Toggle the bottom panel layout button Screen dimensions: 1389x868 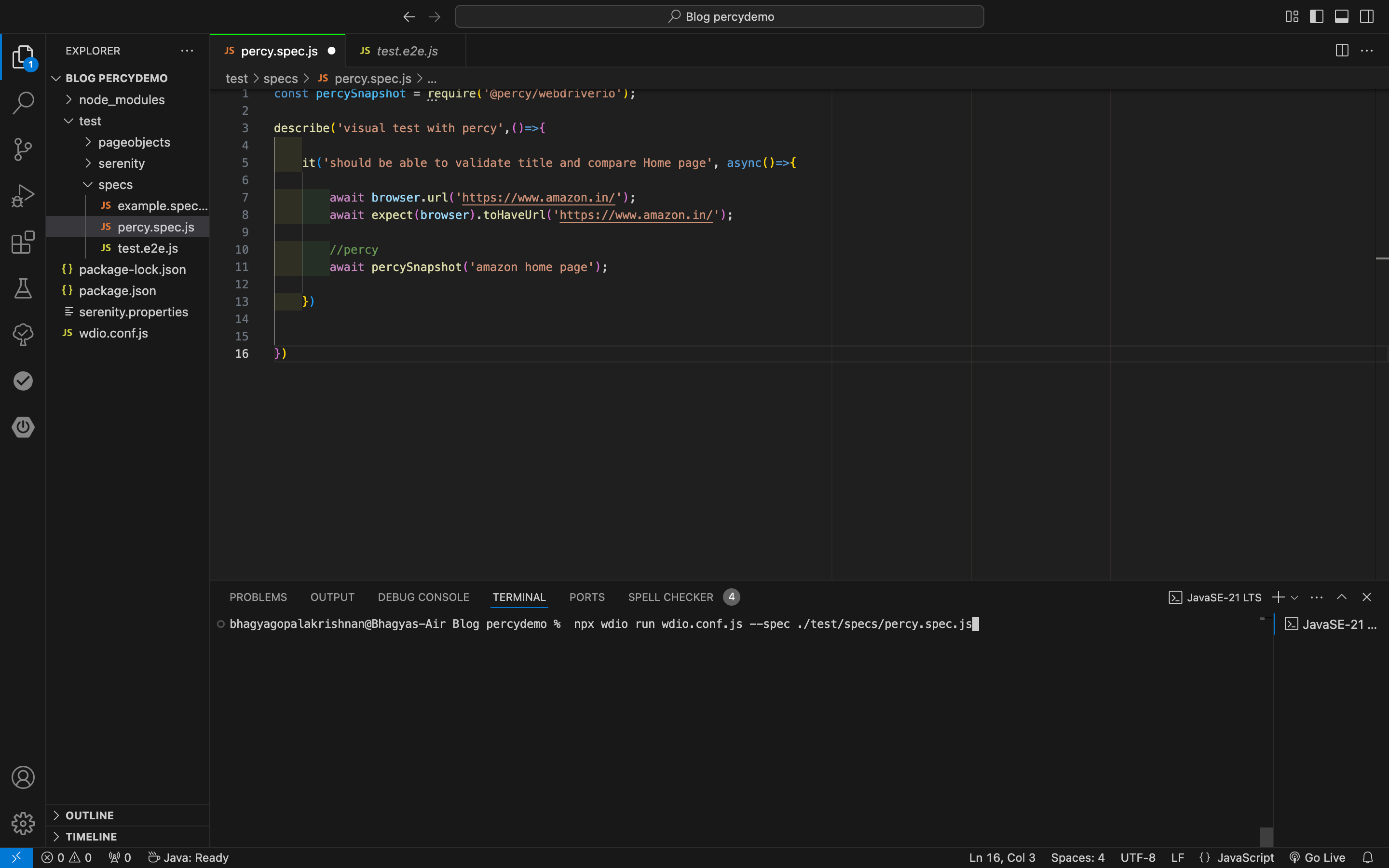[x=1341, y=17]
